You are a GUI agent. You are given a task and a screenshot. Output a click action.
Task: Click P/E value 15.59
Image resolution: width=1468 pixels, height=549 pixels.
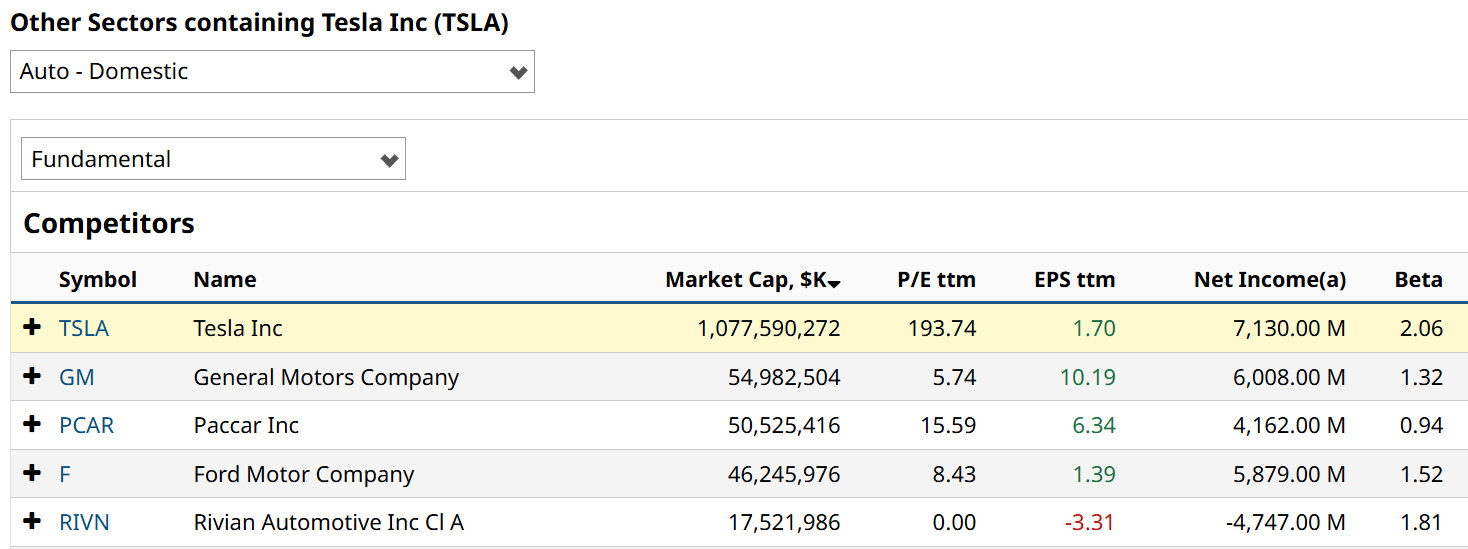click(x=948, y=425)
